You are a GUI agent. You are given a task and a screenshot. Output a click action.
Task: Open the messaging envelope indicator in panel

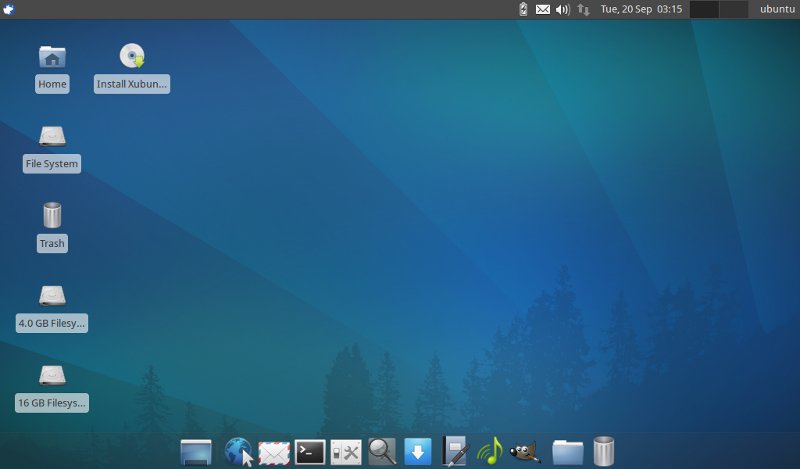point(543,9)
